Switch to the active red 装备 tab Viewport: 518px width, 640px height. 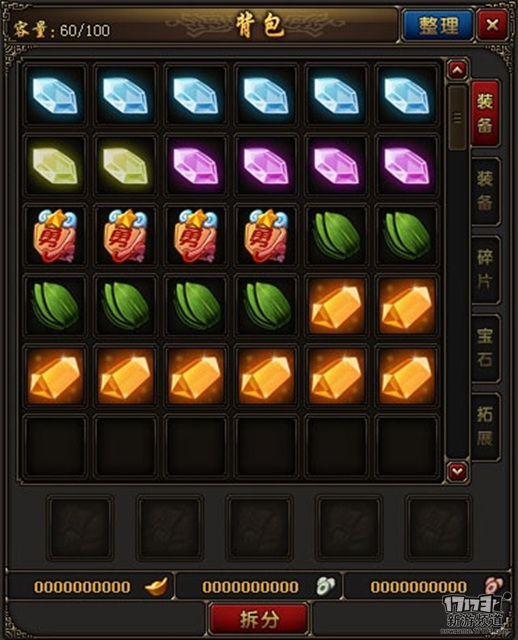click(485, 113)
